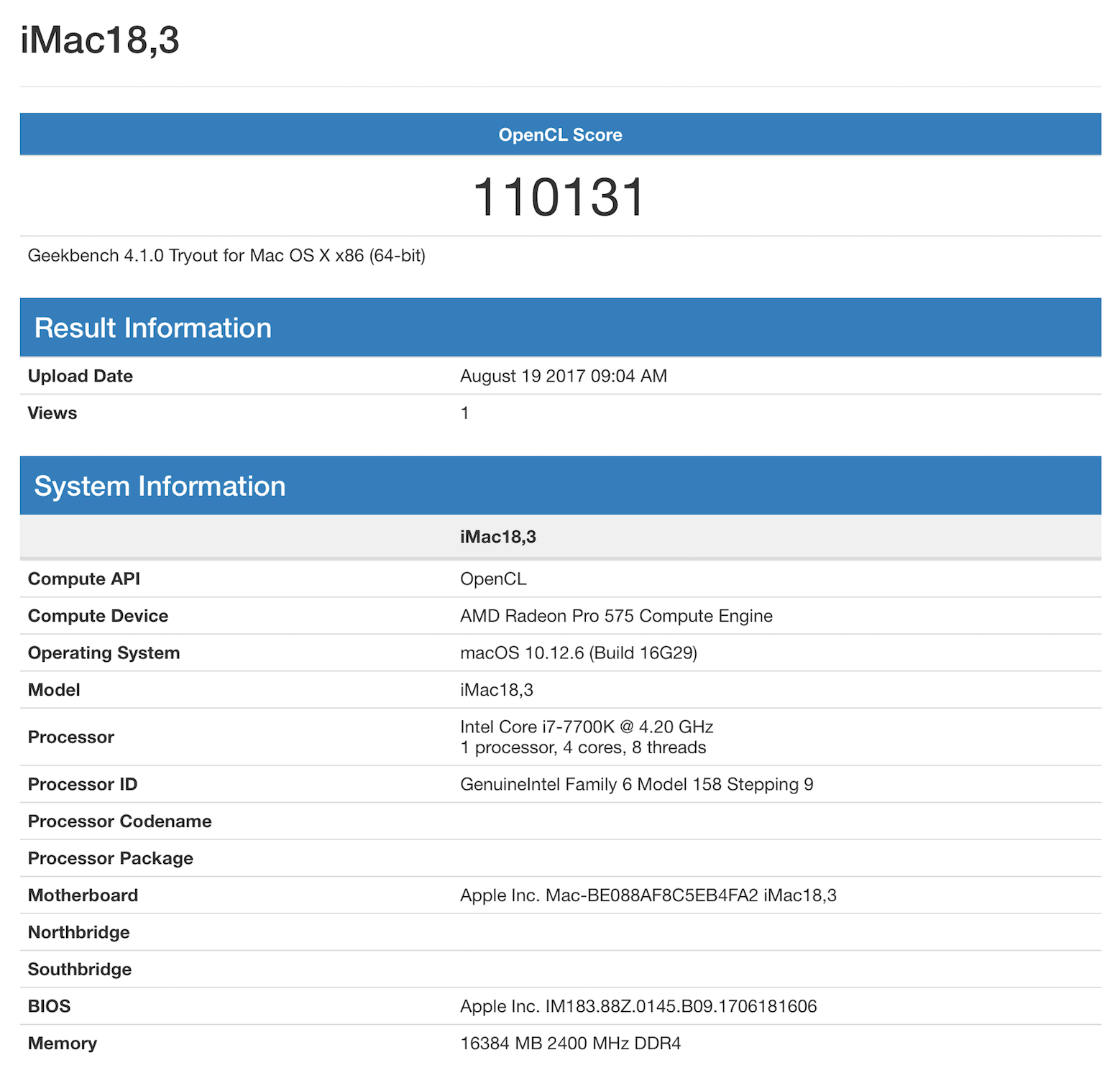Click the Upload Date row label

coord(81,376)
